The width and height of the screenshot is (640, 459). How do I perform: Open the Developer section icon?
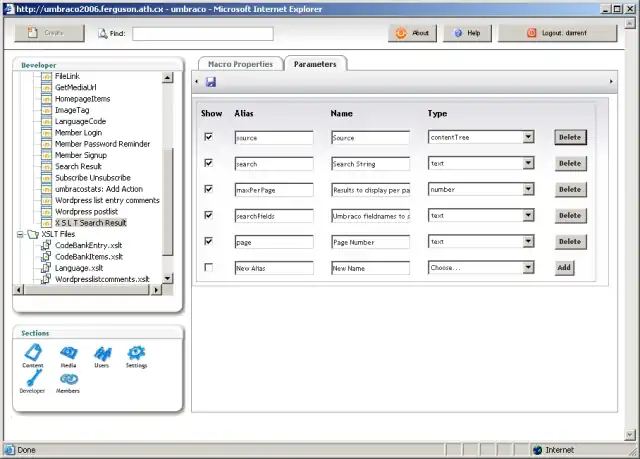tap(32, 381)
